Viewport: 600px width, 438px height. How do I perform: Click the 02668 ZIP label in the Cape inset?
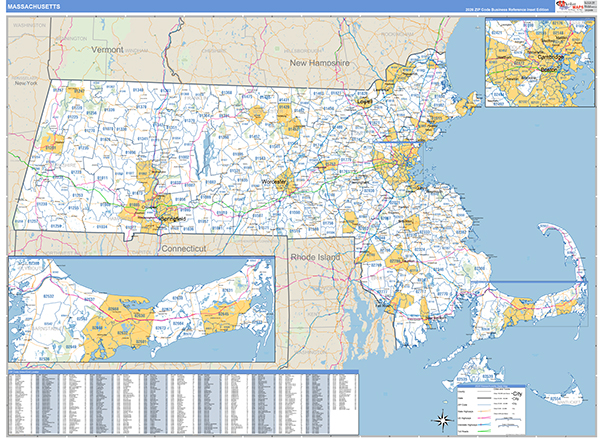113,309
